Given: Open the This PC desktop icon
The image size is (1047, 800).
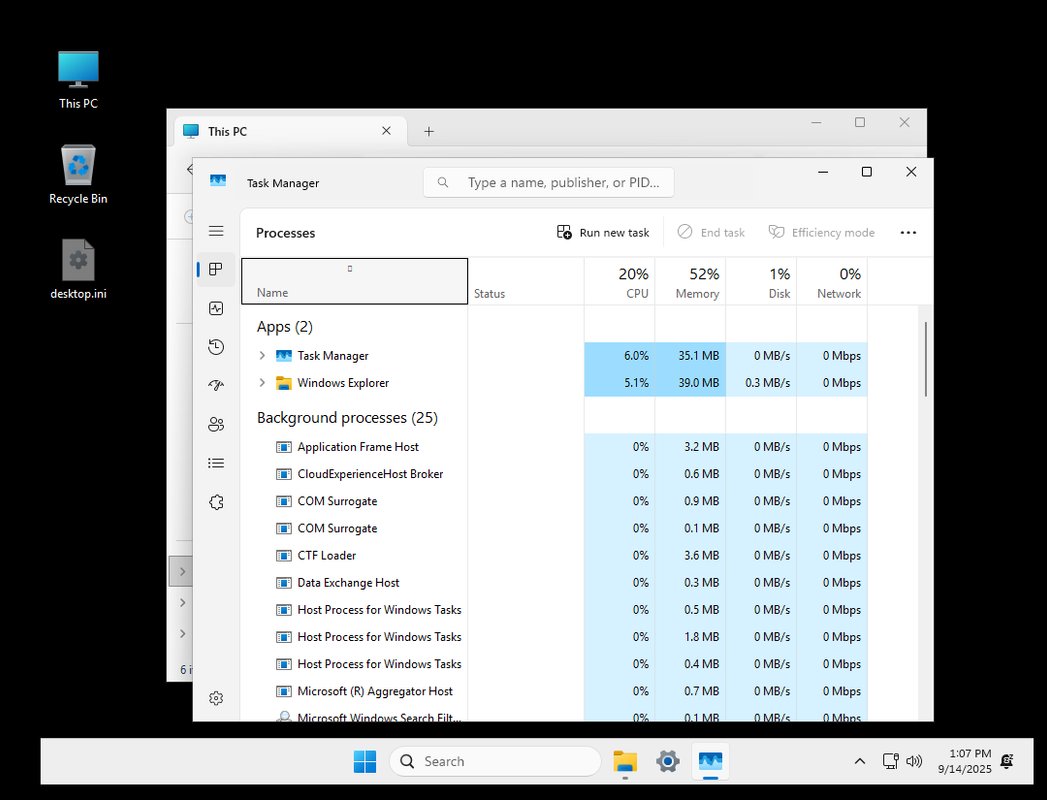Looking at the screenshot, I should 78,80.
